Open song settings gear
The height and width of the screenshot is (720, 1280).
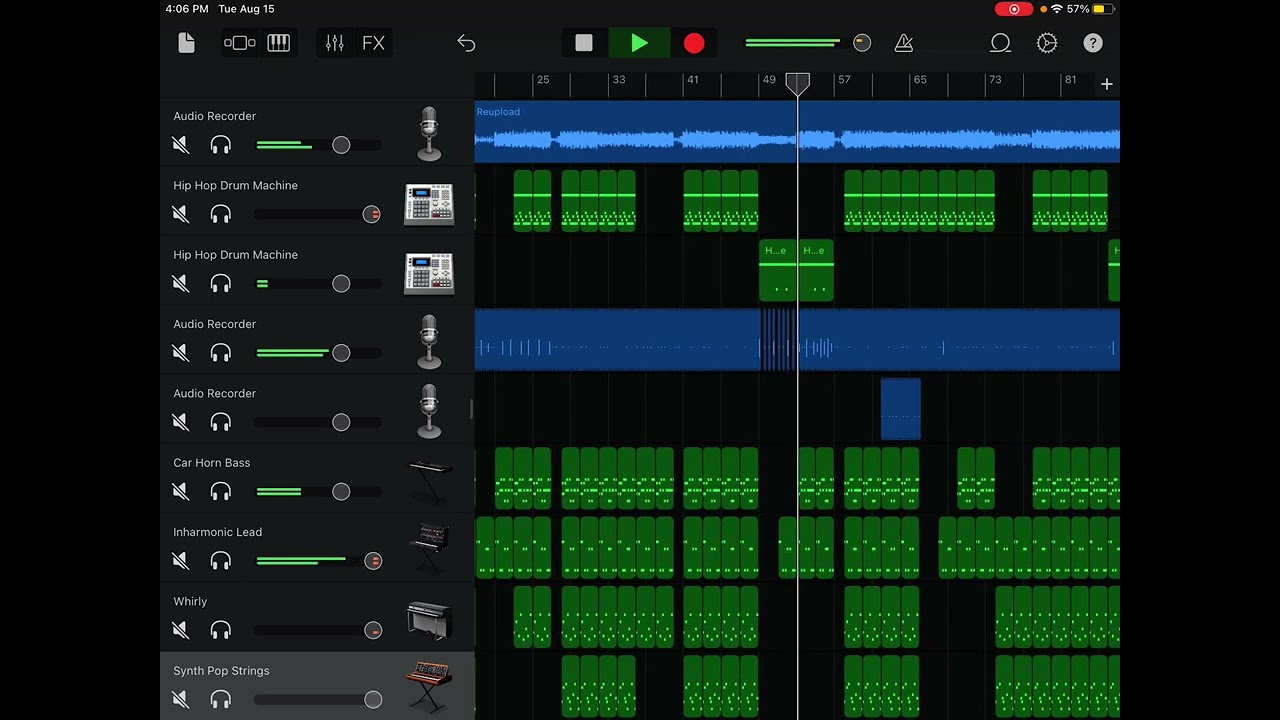point(1047,43)
